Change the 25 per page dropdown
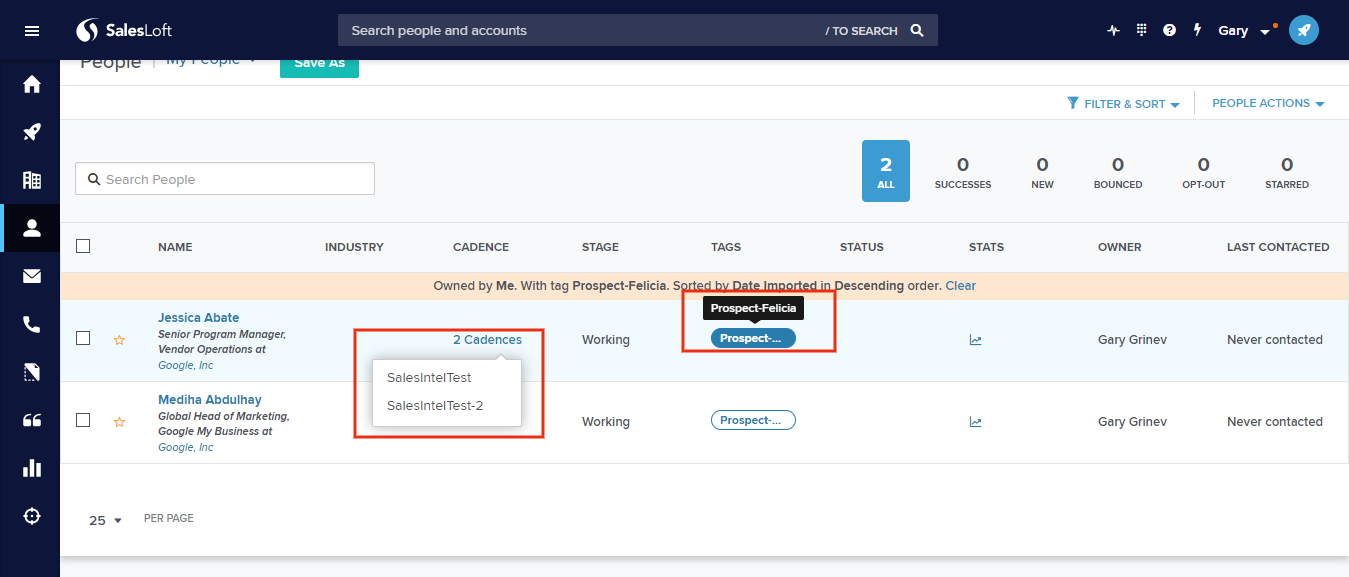 coord(105,520)
